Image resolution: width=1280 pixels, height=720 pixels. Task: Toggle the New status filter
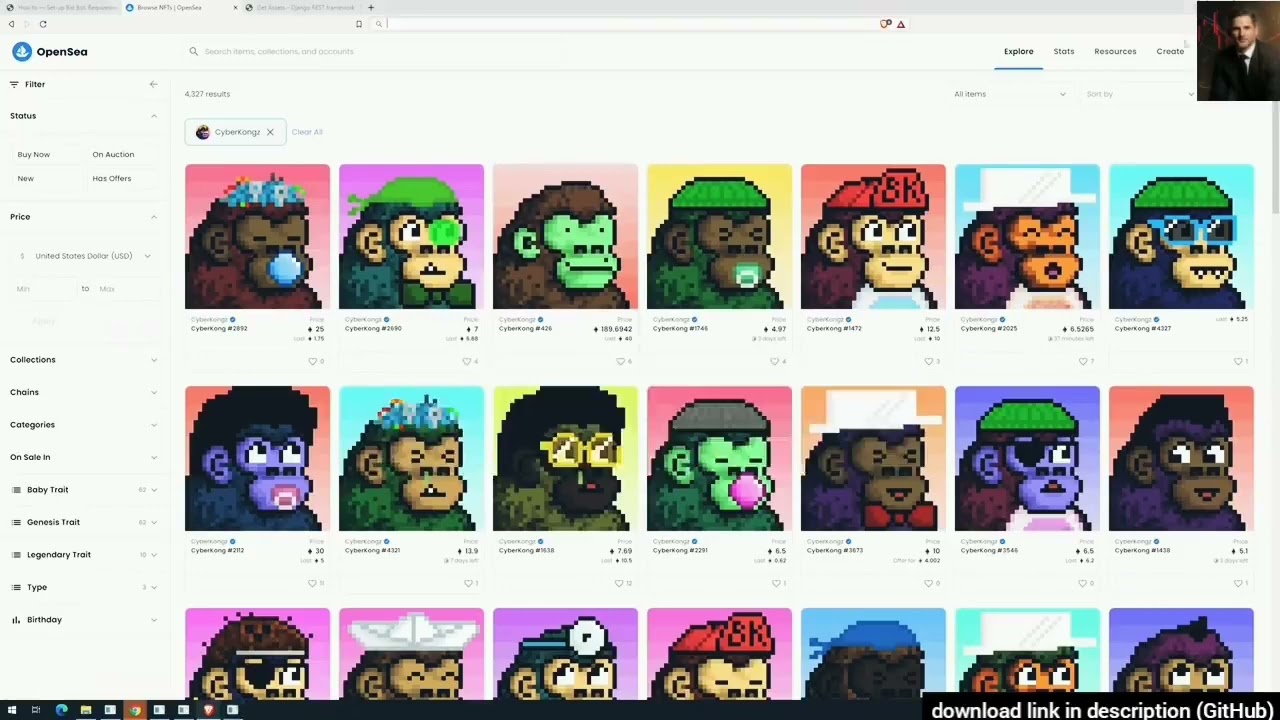click(47, 179)
